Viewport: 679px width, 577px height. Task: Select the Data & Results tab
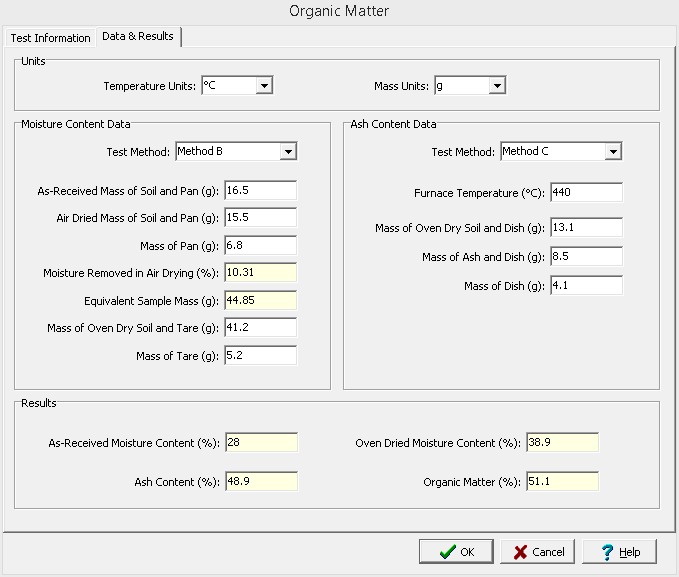click(x=138, y=37)
